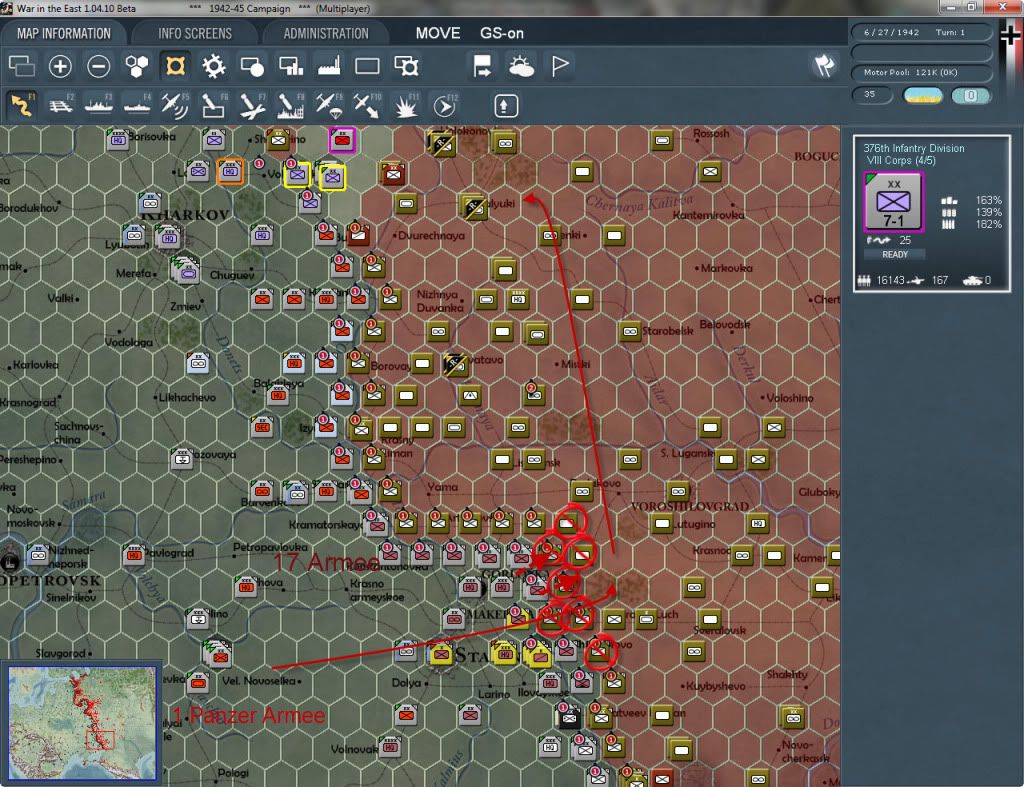Click the German cross flag emblem
Image resolution: width=1024 pixels, height=787 pixels.
coord(1011,36)
